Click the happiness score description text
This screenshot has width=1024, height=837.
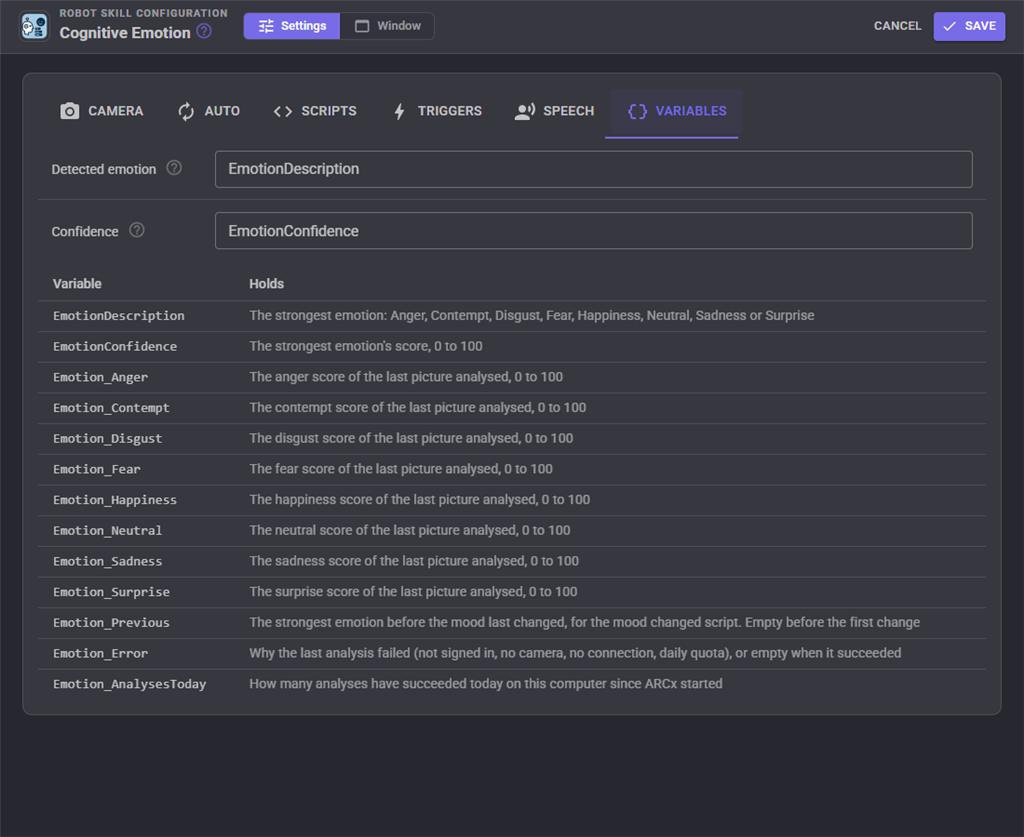(x=419, y=499)
